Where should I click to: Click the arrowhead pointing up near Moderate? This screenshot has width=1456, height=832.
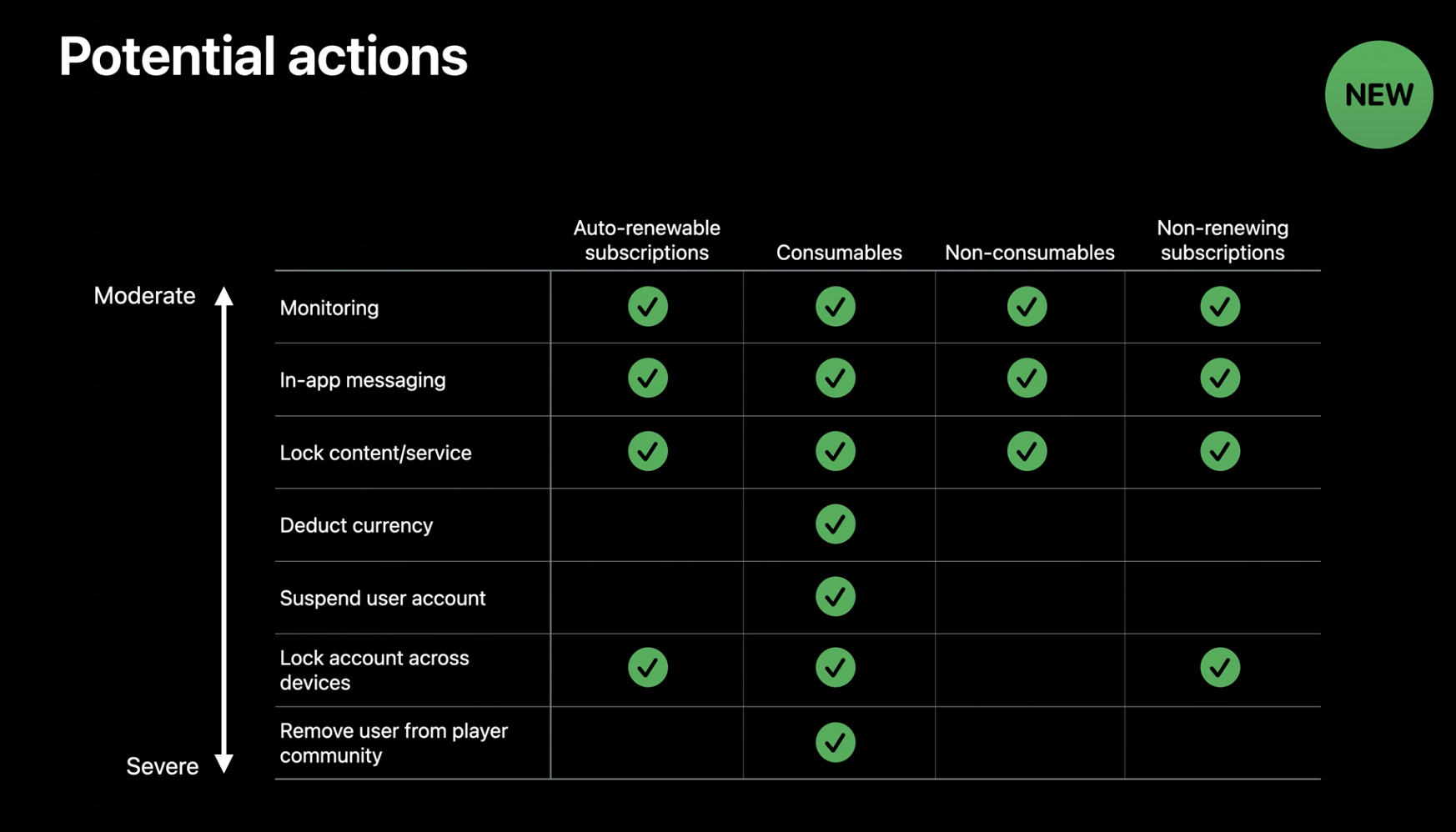click(x=223, y=297)
